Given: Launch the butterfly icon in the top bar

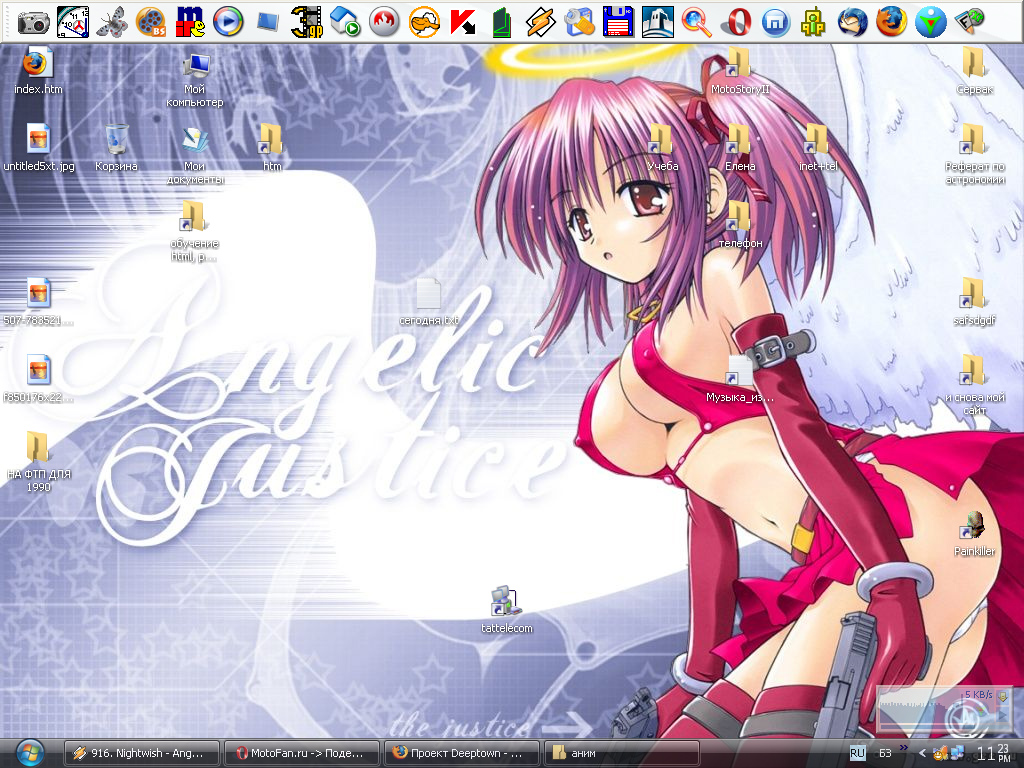Looking at the screenshot, I should (x=112, y=23).
